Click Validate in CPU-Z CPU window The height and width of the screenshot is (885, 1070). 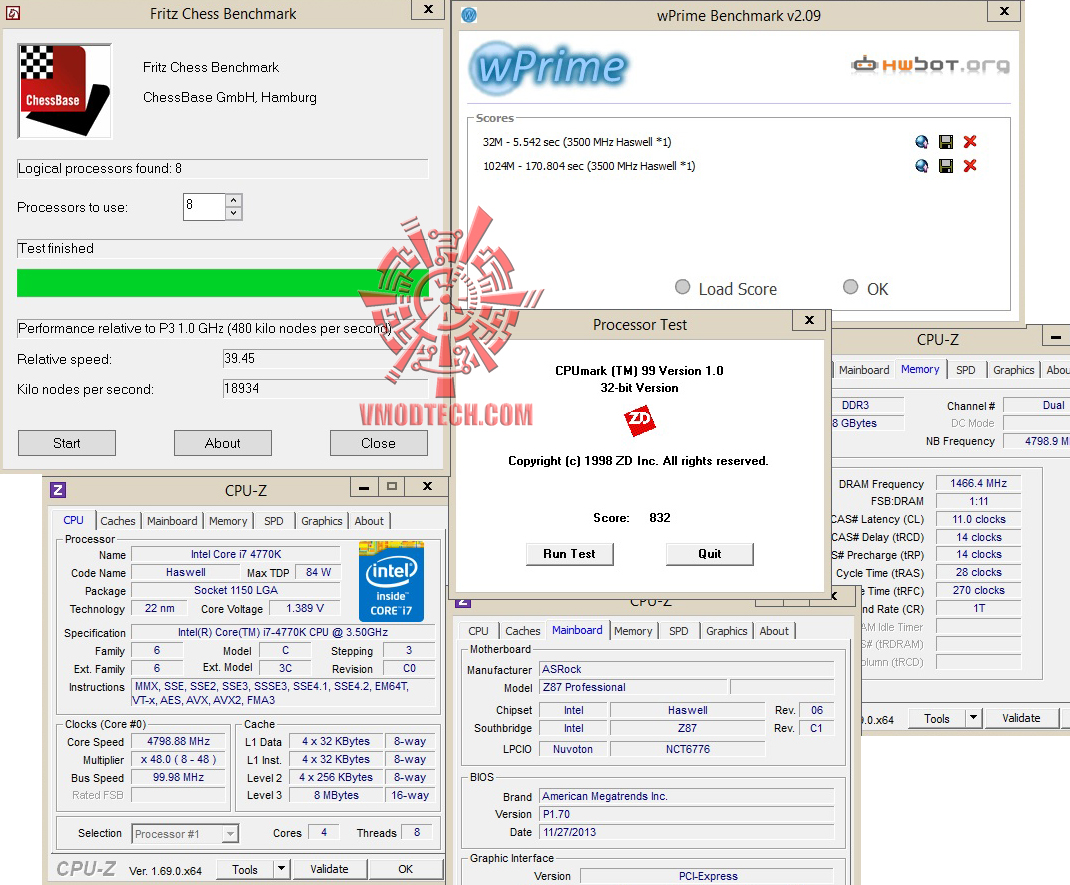(x=329, y=869)
